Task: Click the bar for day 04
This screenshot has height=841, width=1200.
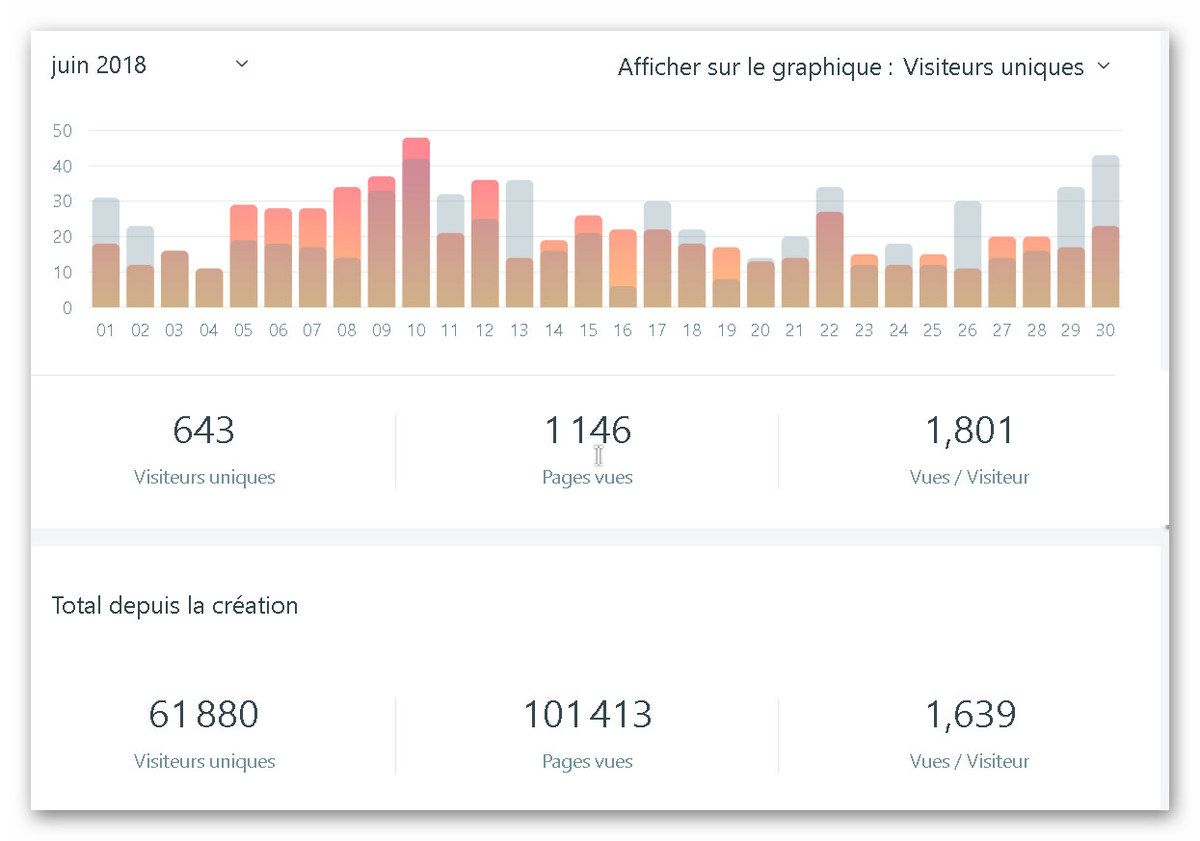Action: click(x=209, y=288)
